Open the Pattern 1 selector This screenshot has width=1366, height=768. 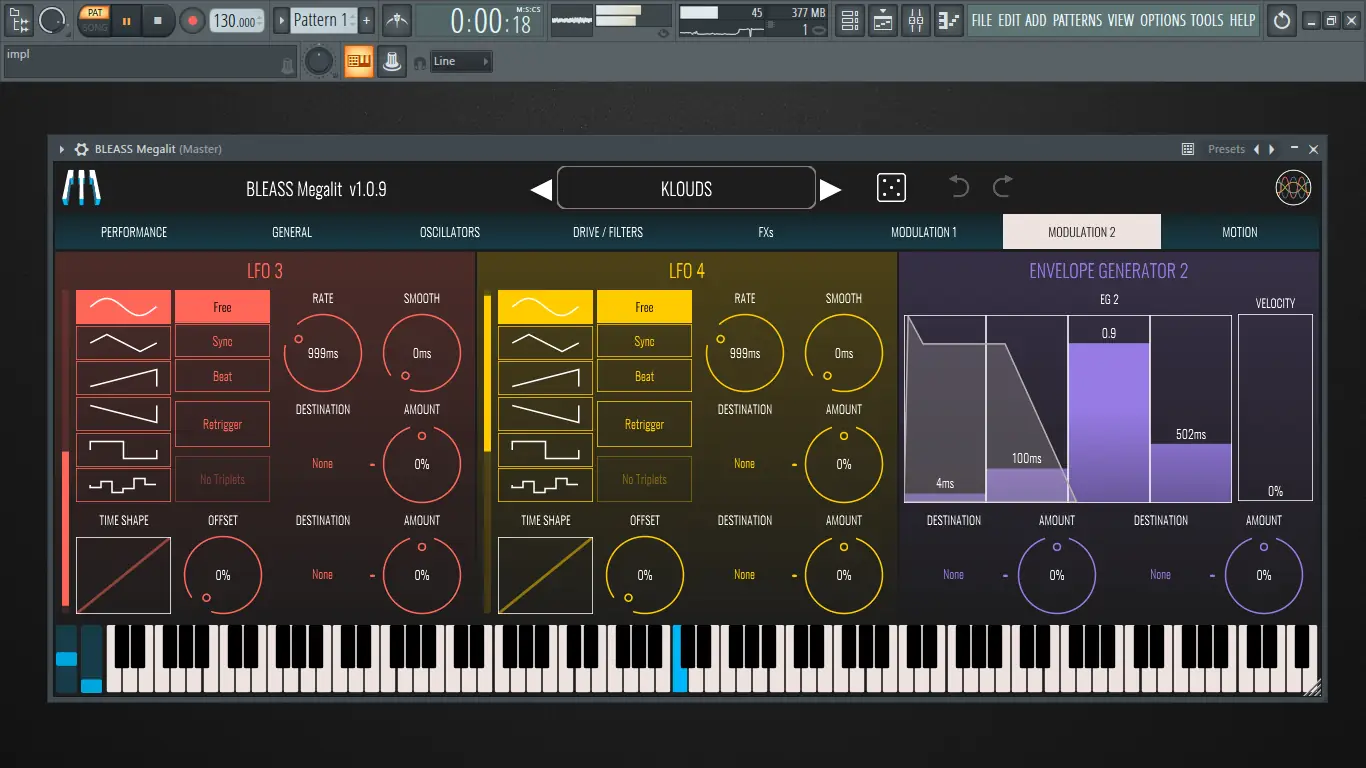[322, 20]
